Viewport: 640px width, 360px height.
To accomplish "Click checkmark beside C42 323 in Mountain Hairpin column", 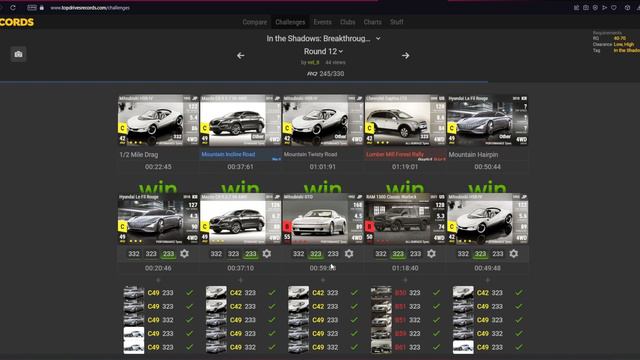I will 519,293.
